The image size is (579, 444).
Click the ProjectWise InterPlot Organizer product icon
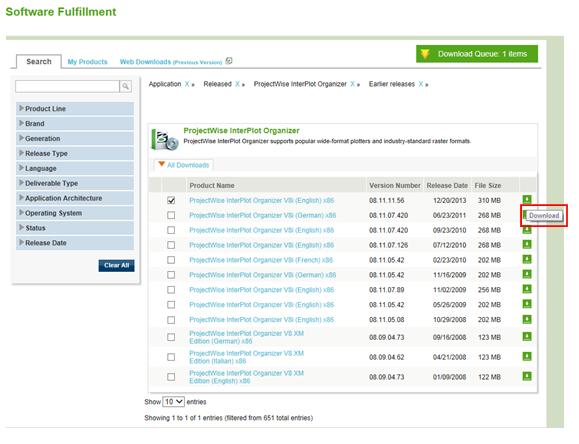(165, 140)
